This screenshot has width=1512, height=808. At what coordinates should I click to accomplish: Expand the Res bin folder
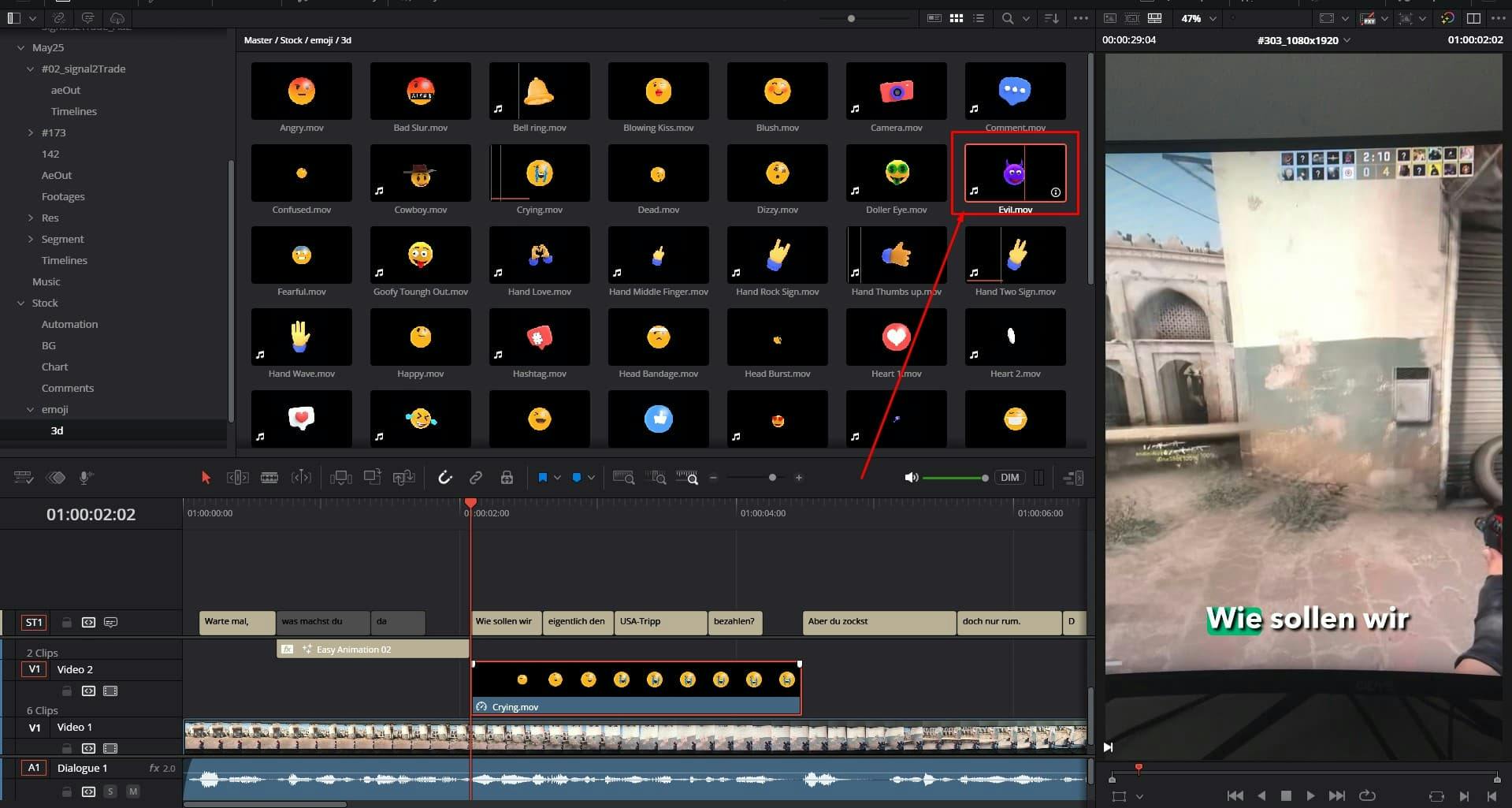31,218
